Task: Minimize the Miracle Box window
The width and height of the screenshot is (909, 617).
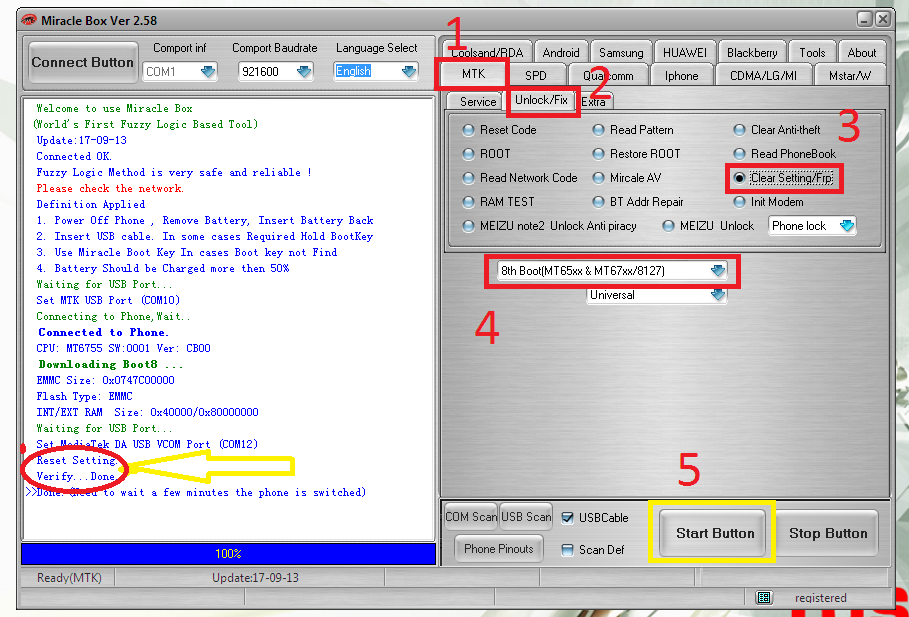Action: 866,19
